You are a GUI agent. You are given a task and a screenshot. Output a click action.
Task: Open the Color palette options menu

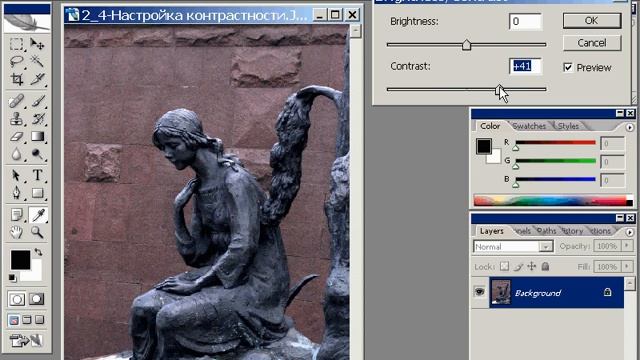pyautogui.click(x=629, y=128)
